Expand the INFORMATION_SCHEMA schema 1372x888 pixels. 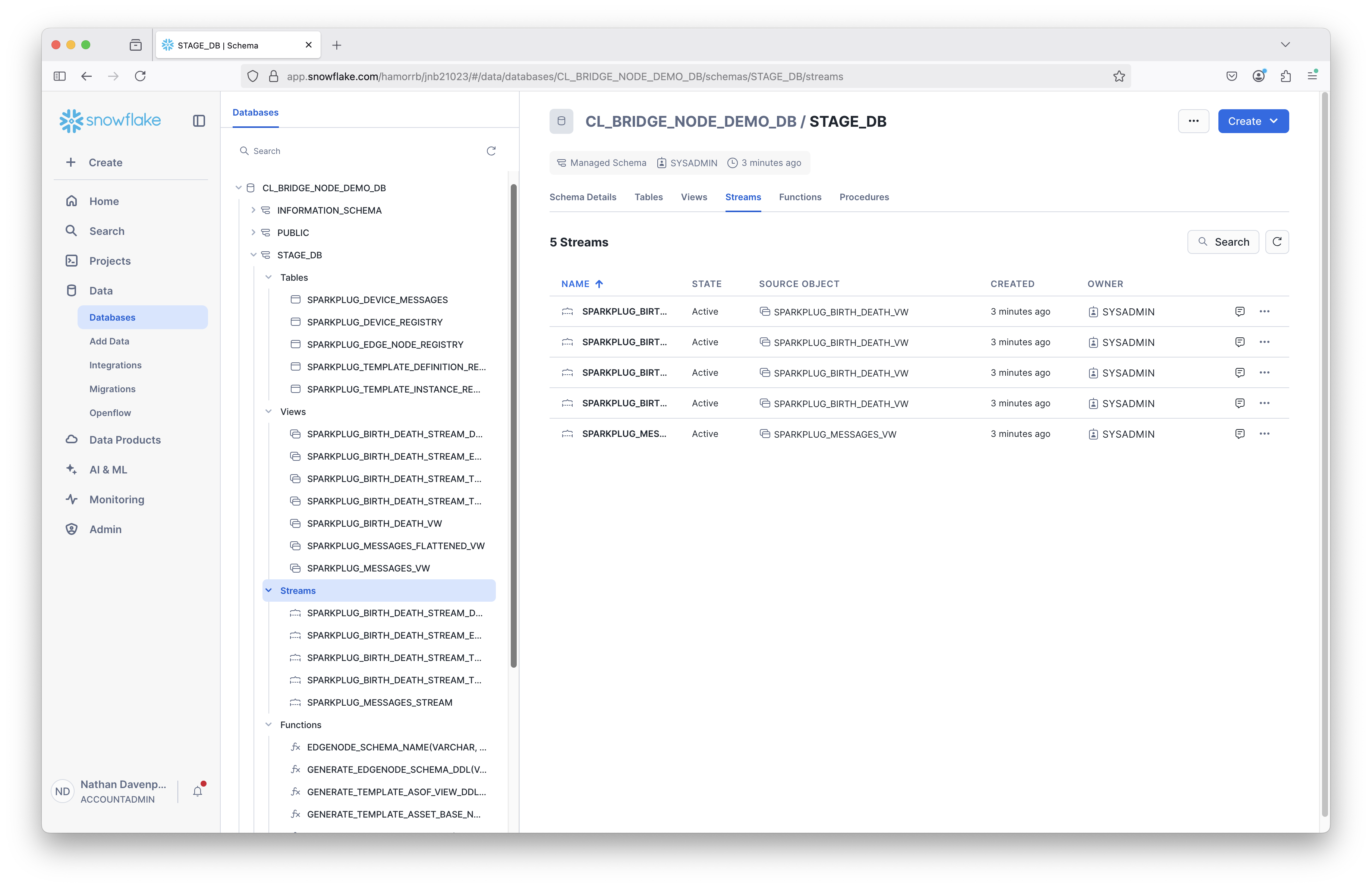(253, 210)
